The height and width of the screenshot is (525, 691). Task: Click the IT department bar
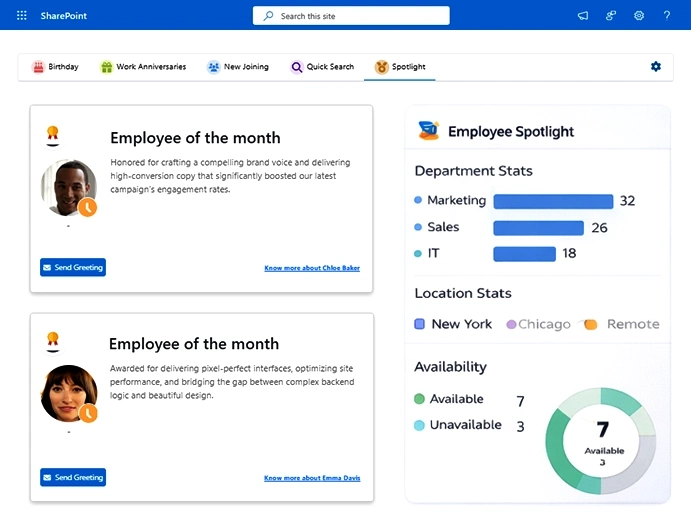coord(524,254)
